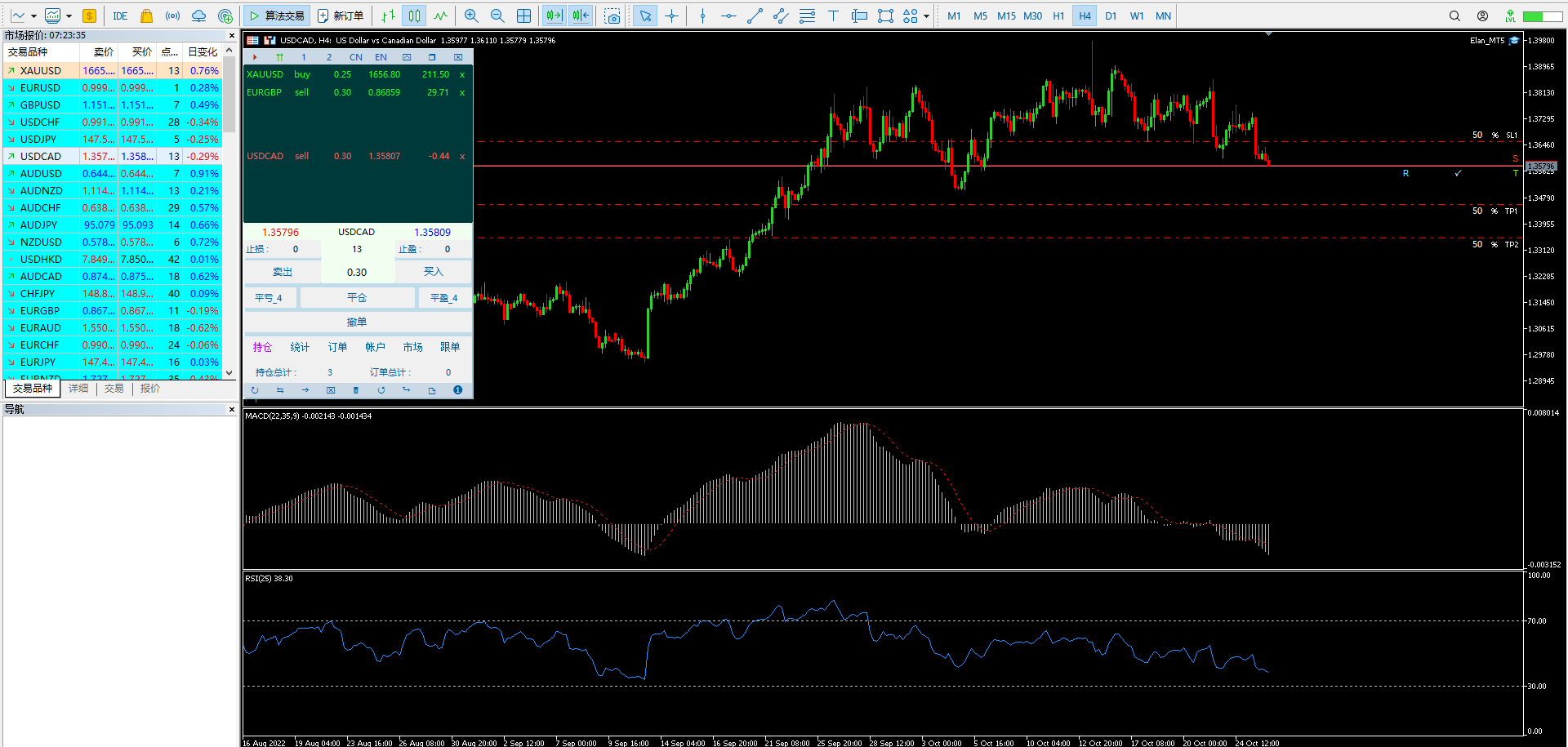Click the 买入 buy button
The image size is (1568, 747).
click(433, 272)
